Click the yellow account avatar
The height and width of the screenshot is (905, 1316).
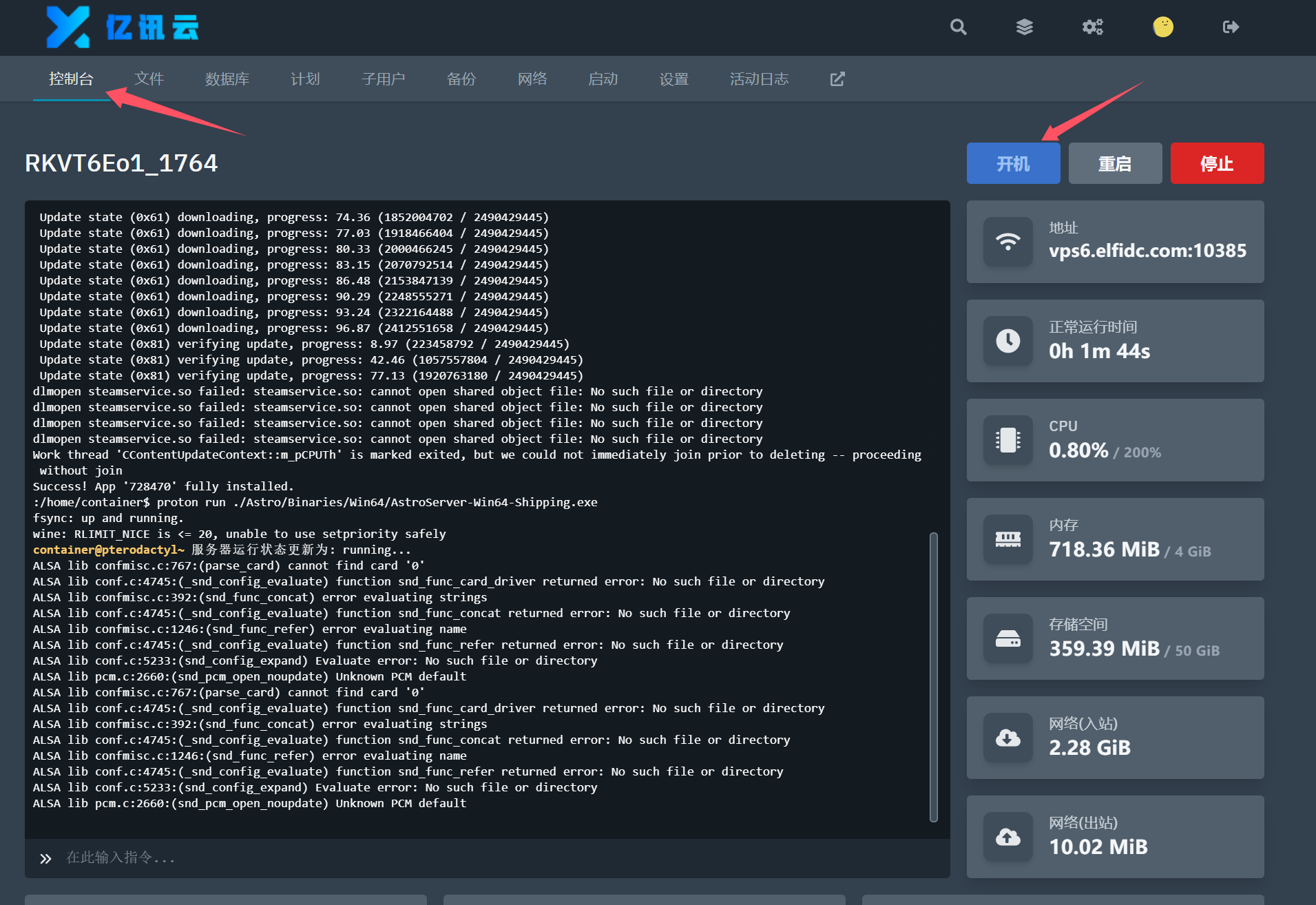tap(1163, 27)
